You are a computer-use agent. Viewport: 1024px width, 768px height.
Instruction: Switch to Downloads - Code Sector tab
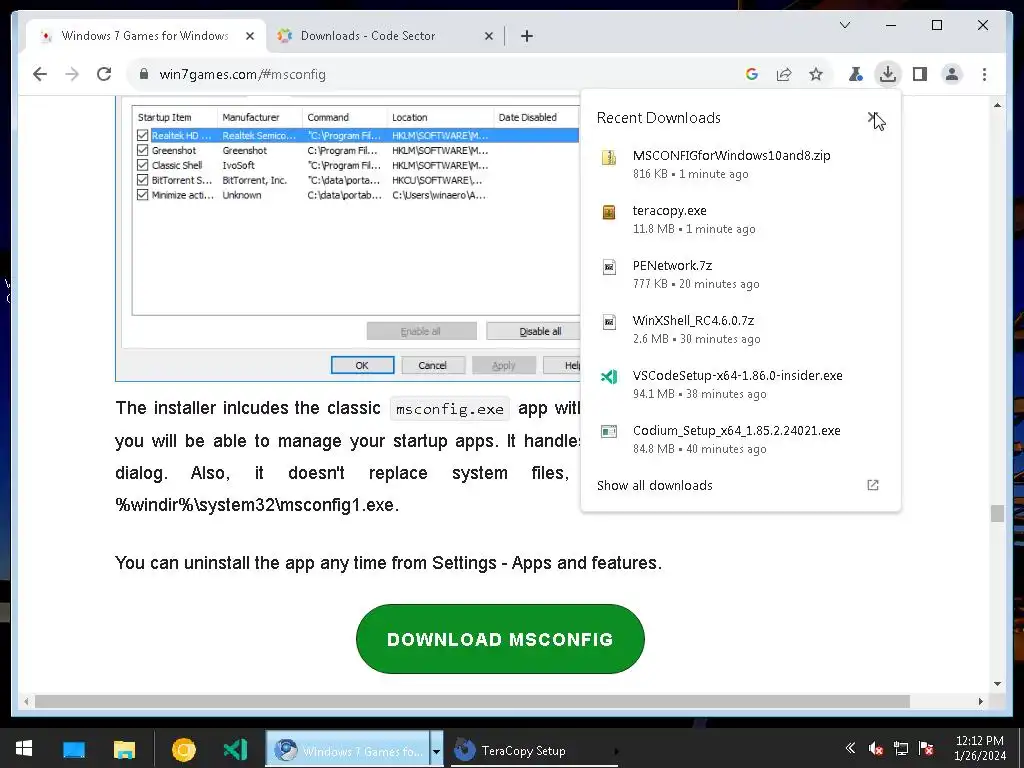[368, 36]
